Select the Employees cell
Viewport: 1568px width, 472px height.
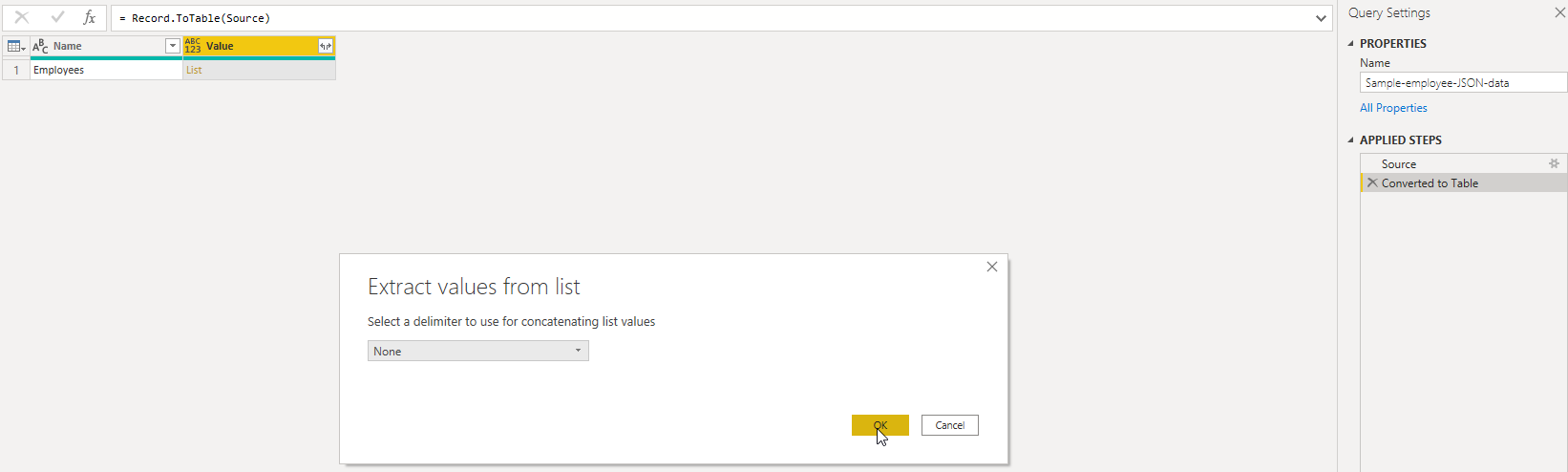tap(106, 70)
